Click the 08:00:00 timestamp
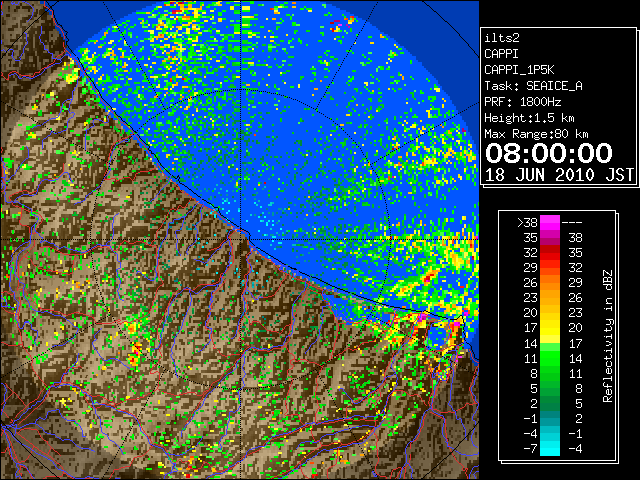The width and height of the screenshot is (640, 480). point(549,153)
